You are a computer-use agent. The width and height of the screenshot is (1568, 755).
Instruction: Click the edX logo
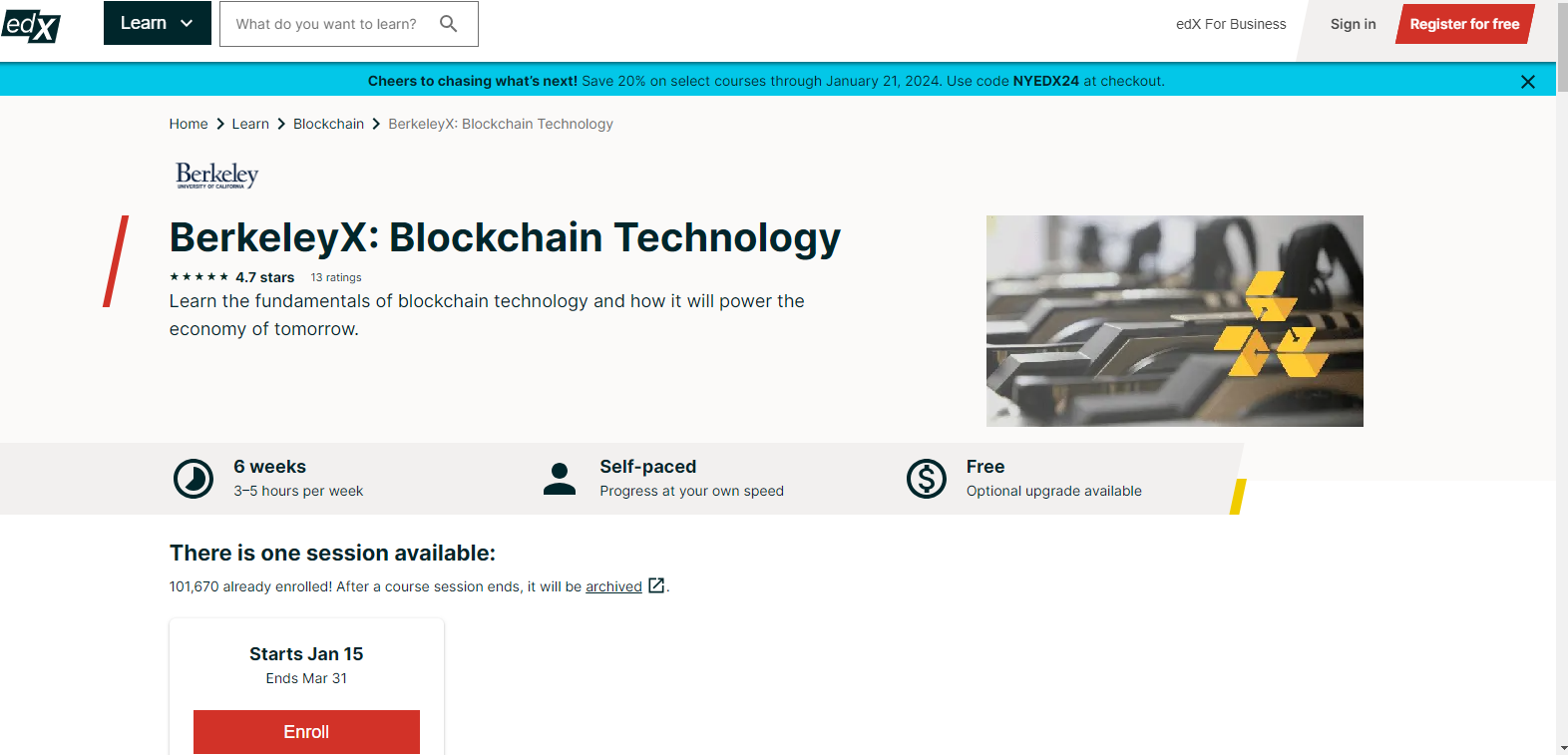point(31,25)
